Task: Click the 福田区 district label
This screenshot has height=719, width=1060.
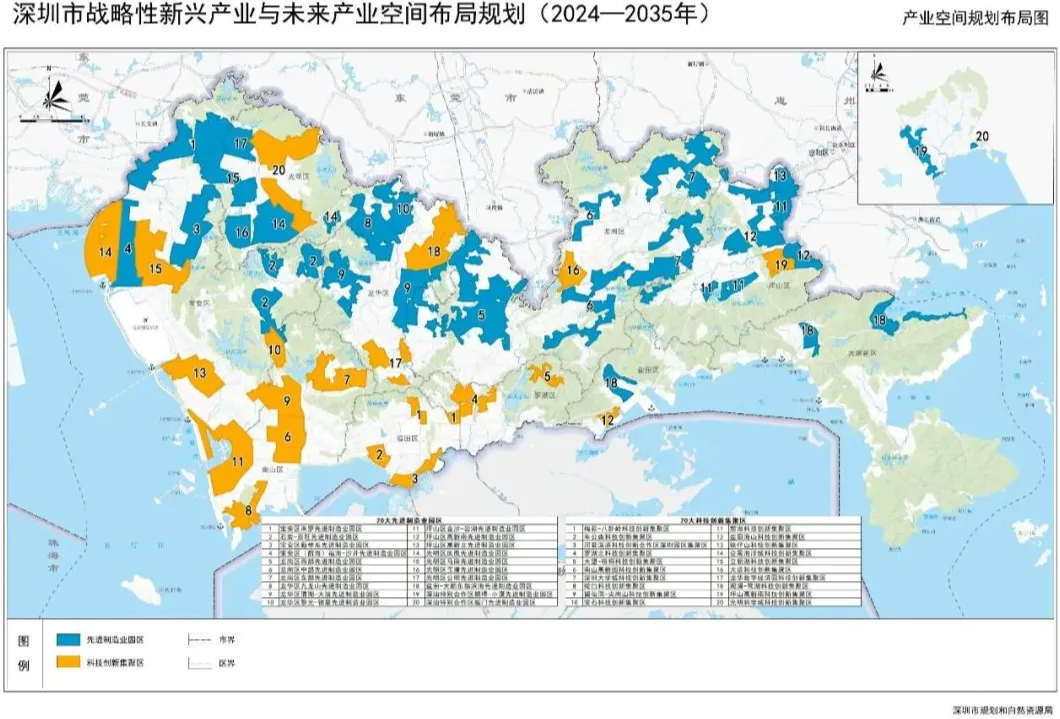Action: (x=410, y=438)
